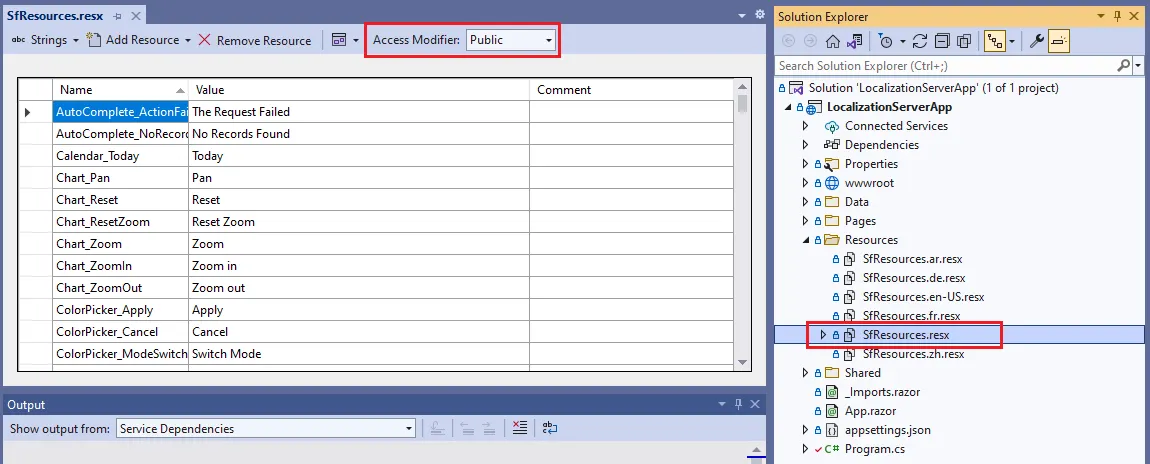Image resolution: width=1150 pixels, height=464 pixels.
Task: Click the Forward arrow in Solution Explorer
Action: 810,41
